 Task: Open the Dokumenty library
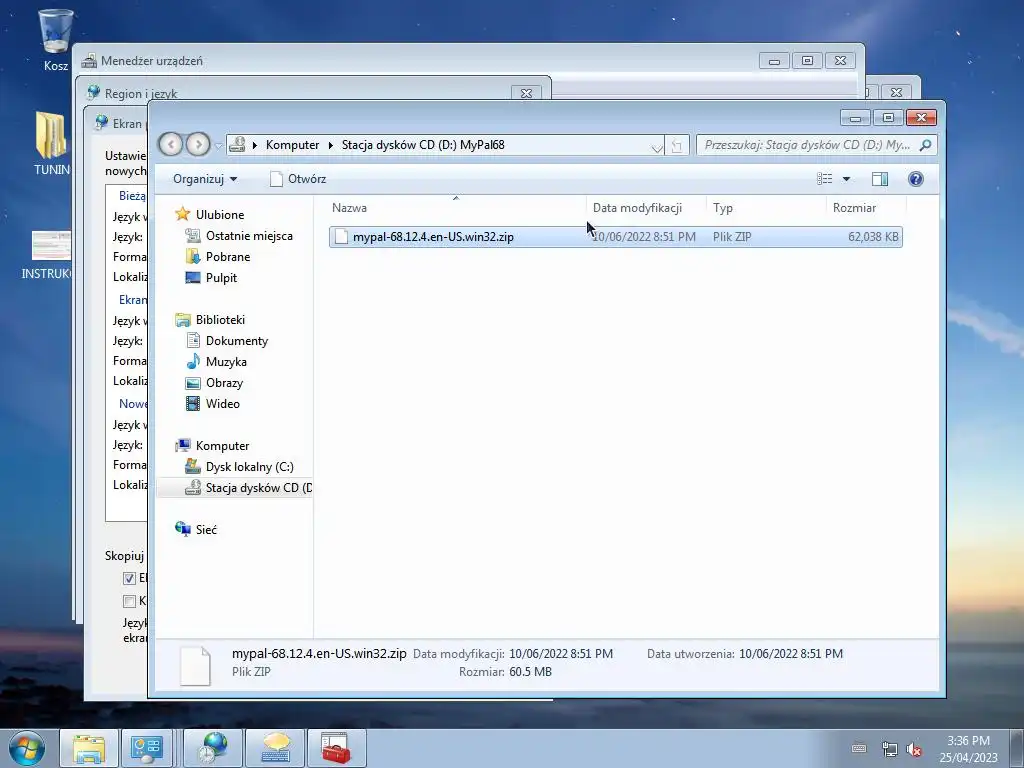[236, 341]
